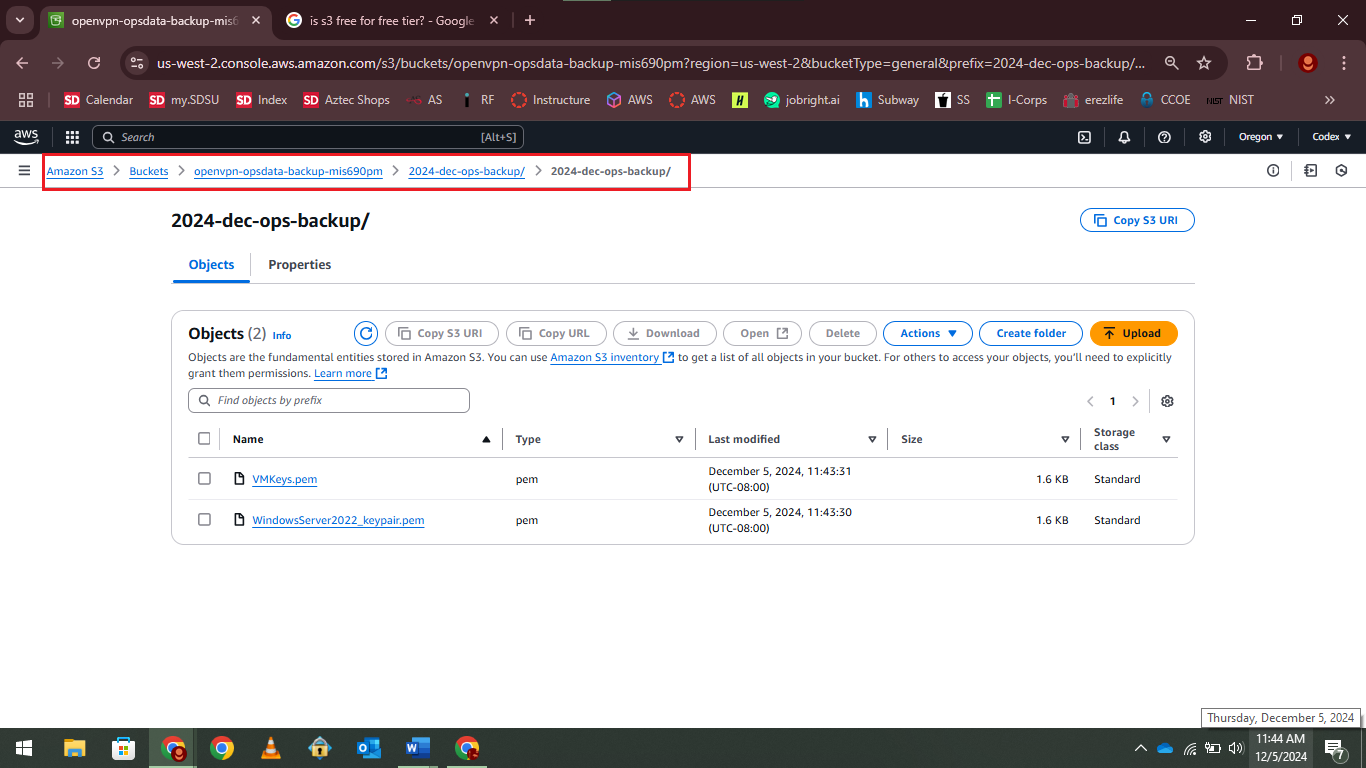Viewport: 1366px width, 768px height.
Task: Click the Upload button
Action: pyautogui.click(x=1134, y=333)
